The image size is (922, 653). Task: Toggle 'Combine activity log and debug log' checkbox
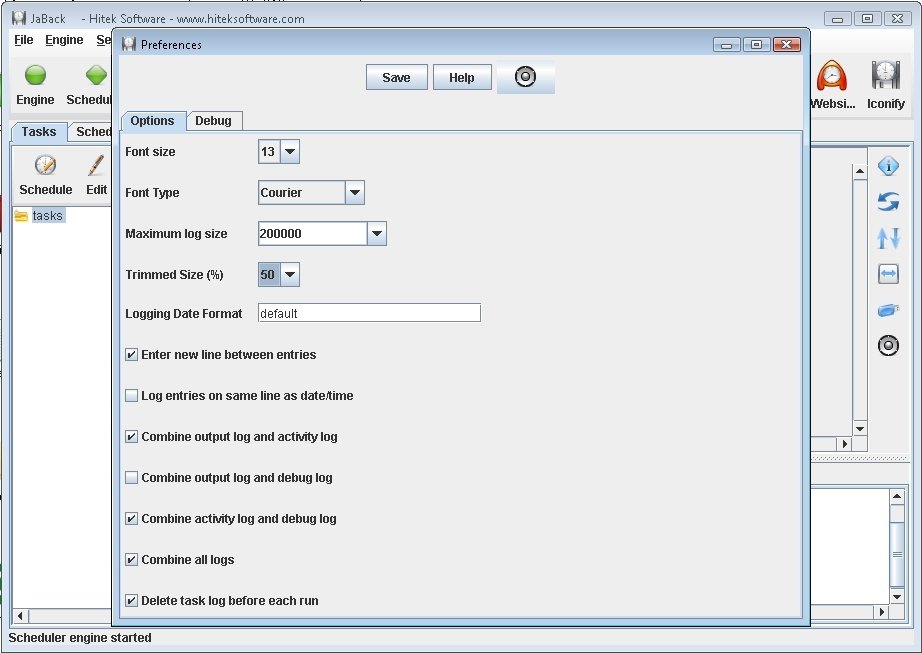pos(132,518)
